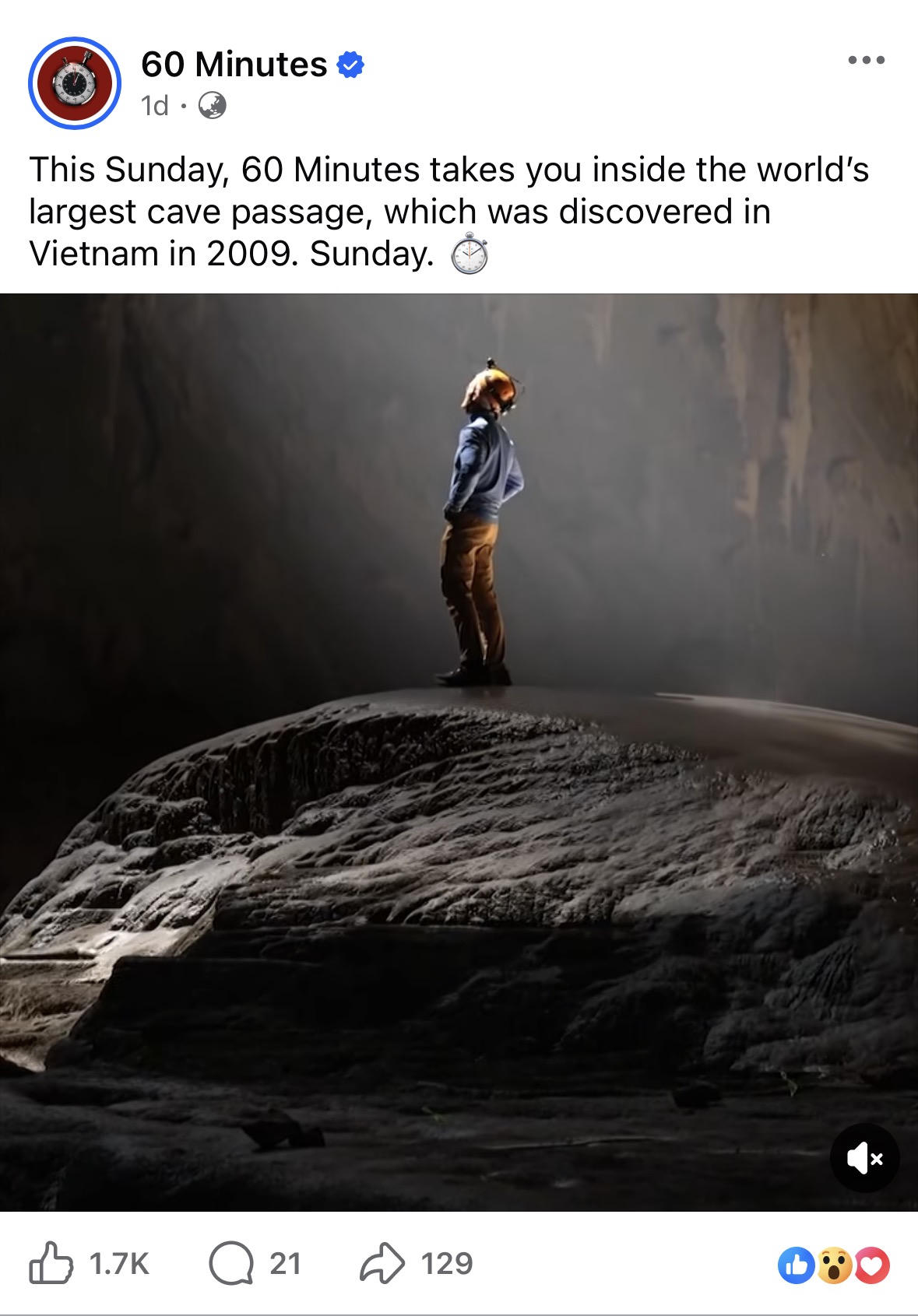Play the cave video thumbnail
Image resolution: width=918 pixels, height=1316 pixels.
tap(459, 752)
